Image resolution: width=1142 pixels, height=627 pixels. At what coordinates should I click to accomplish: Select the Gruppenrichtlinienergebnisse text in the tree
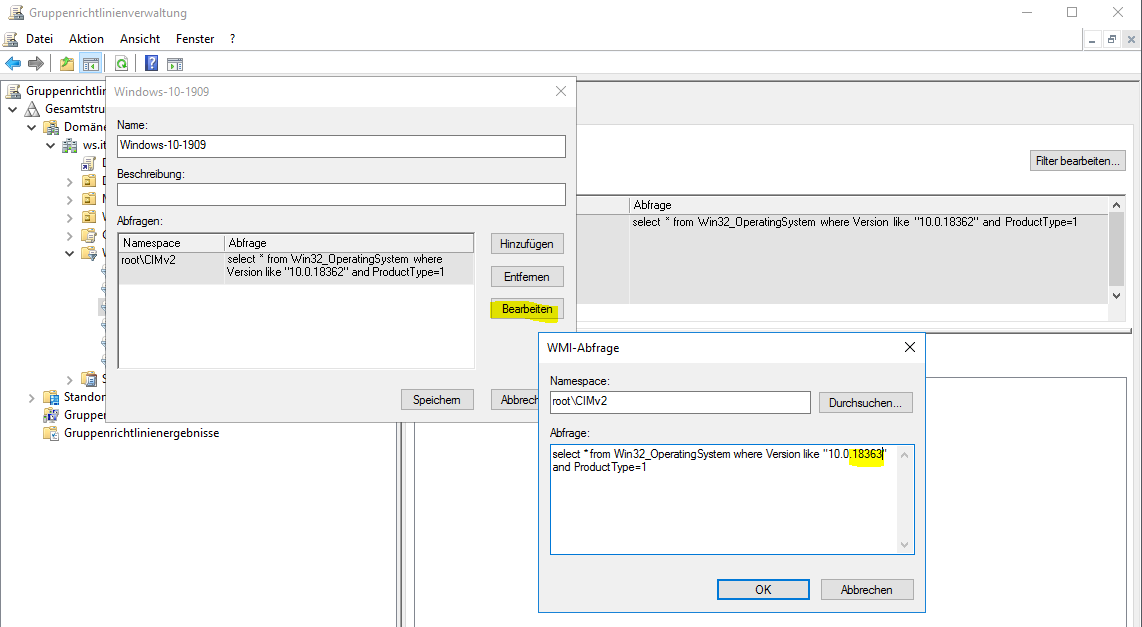(x=141, y=433)
